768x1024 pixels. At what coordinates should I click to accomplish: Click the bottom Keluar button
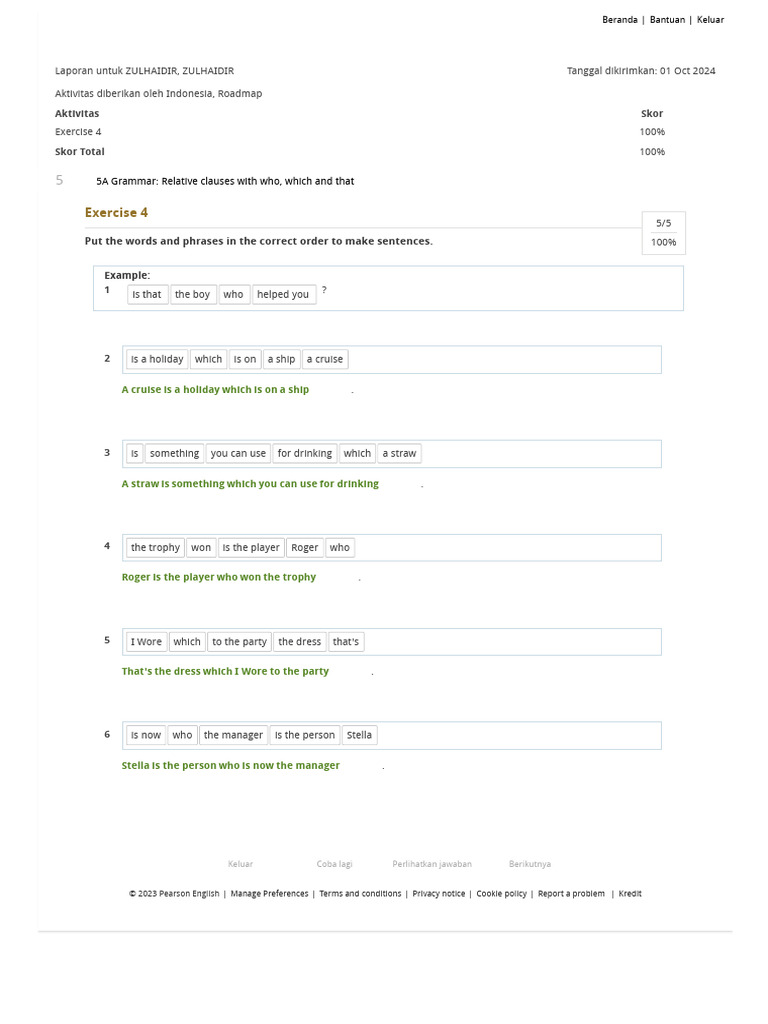[240, 864]
